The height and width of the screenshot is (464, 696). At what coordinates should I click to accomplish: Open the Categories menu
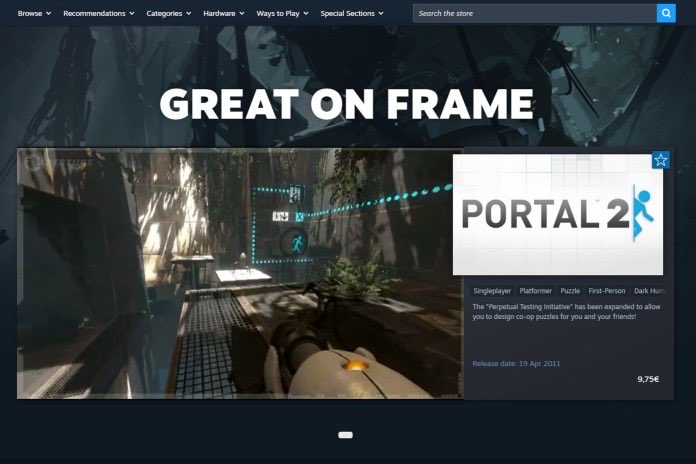coord(169,13)
